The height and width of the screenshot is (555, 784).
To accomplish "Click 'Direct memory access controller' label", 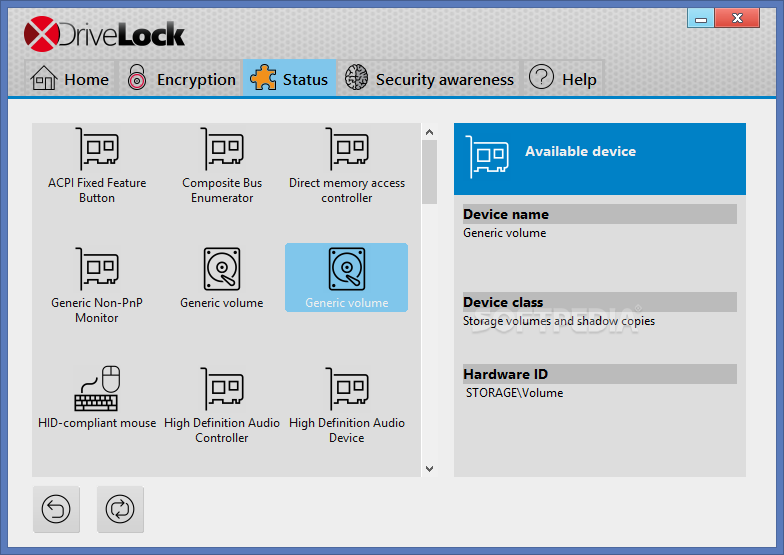I will 347,190.
